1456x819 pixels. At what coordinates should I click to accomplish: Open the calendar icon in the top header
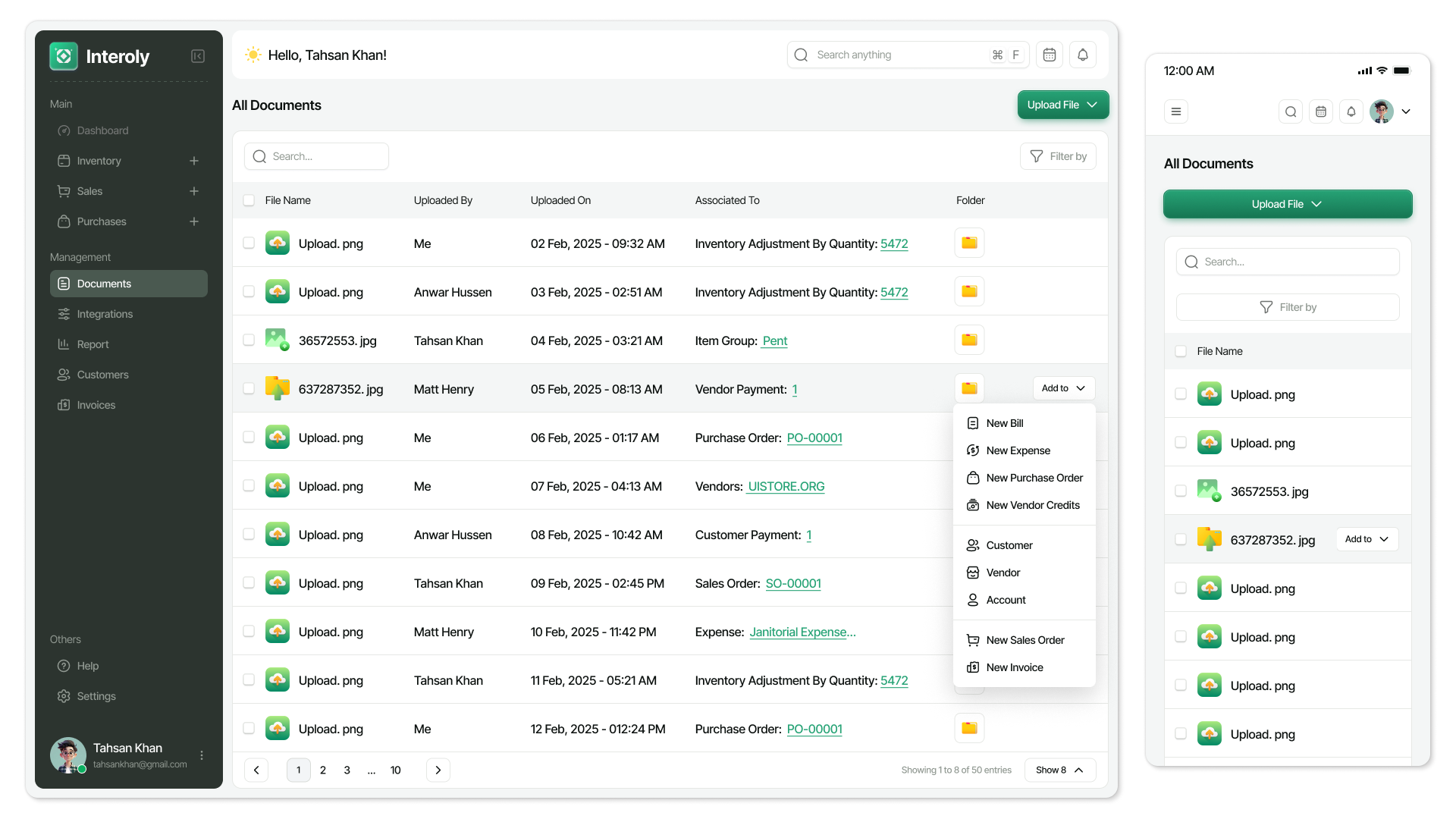point(1050,55)
